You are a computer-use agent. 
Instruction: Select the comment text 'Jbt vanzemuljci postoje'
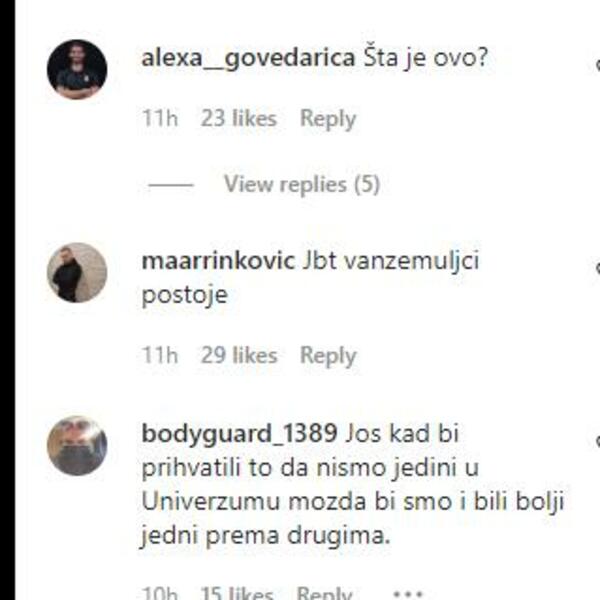tap(310, 278)
